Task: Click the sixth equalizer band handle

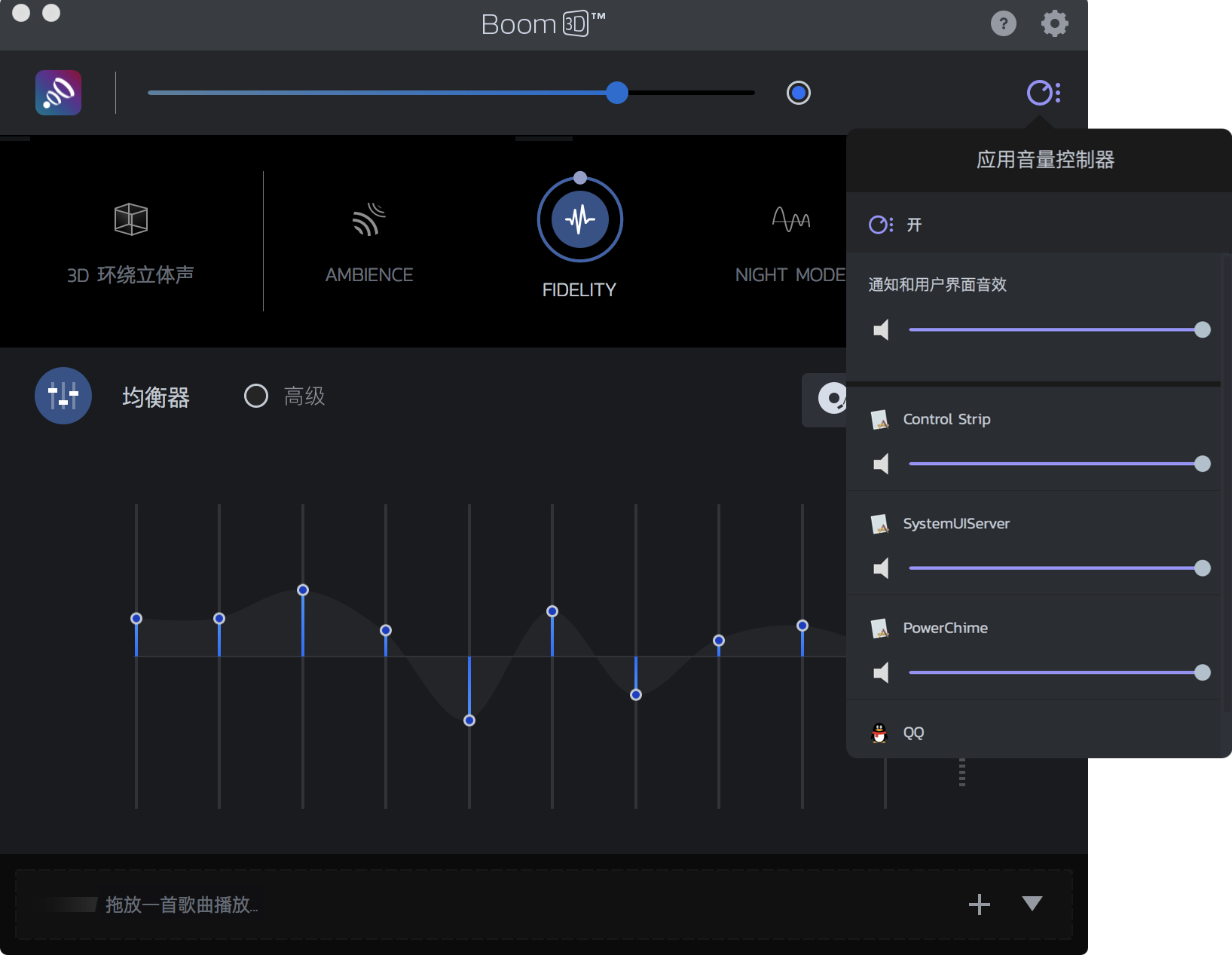Action: click(552, 611)
